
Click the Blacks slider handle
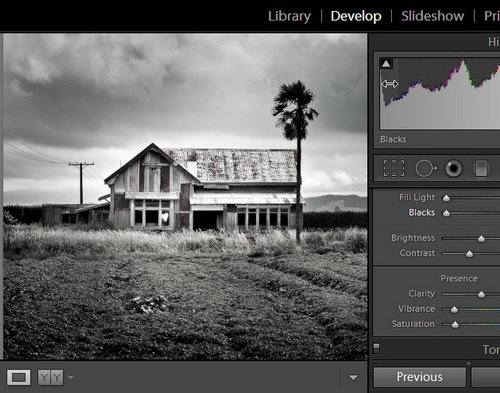click(x=446, y=213)
